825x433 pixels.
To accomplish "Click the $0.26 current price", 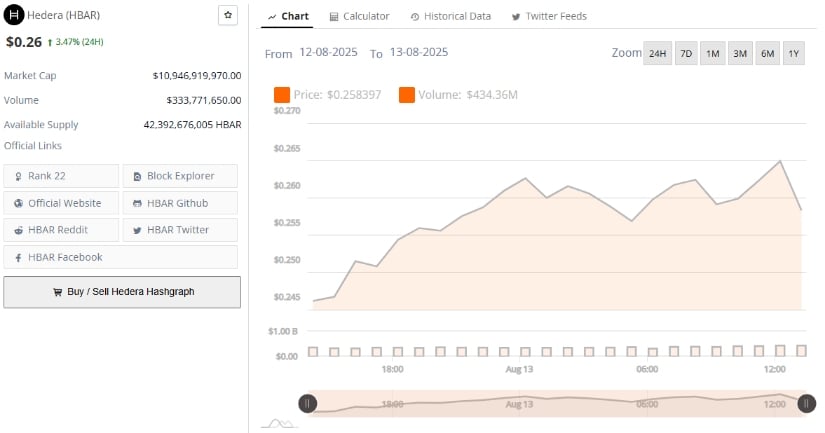I will click(x=24, y=42).
